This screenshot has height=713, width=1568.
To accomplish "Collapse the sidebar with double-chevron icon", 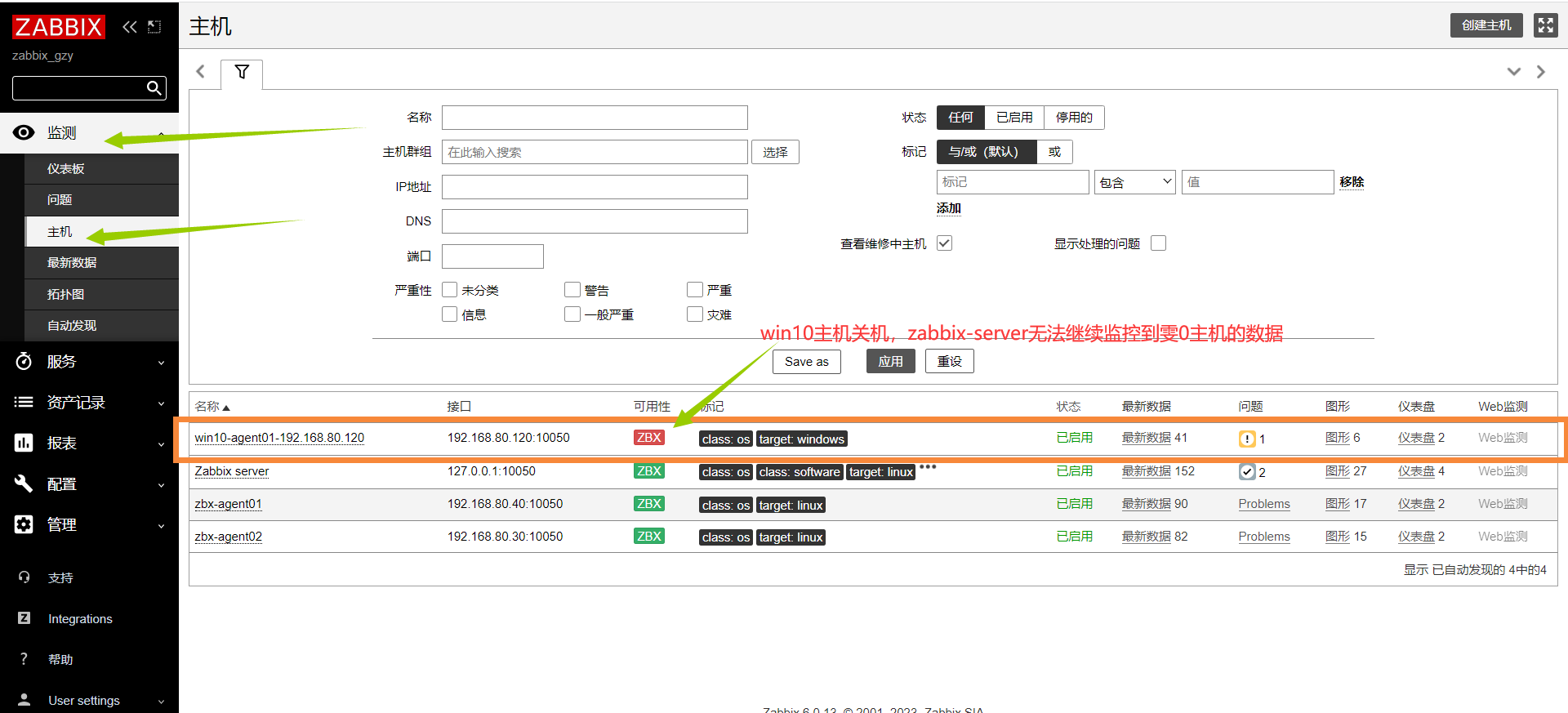I will coord(130,27).
